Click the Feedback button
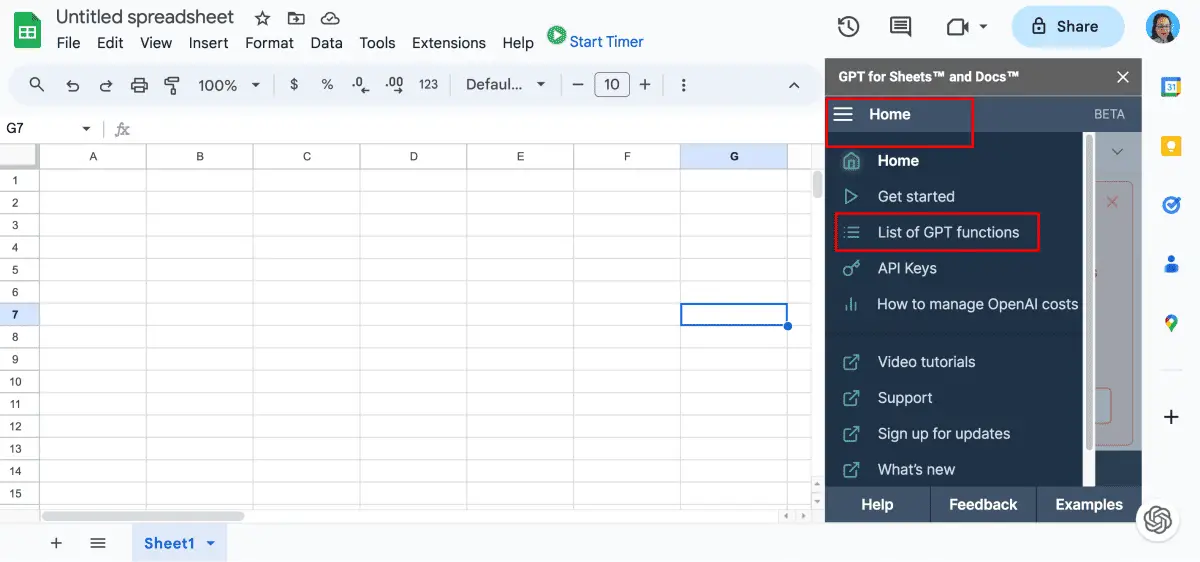 click(983, 505)
